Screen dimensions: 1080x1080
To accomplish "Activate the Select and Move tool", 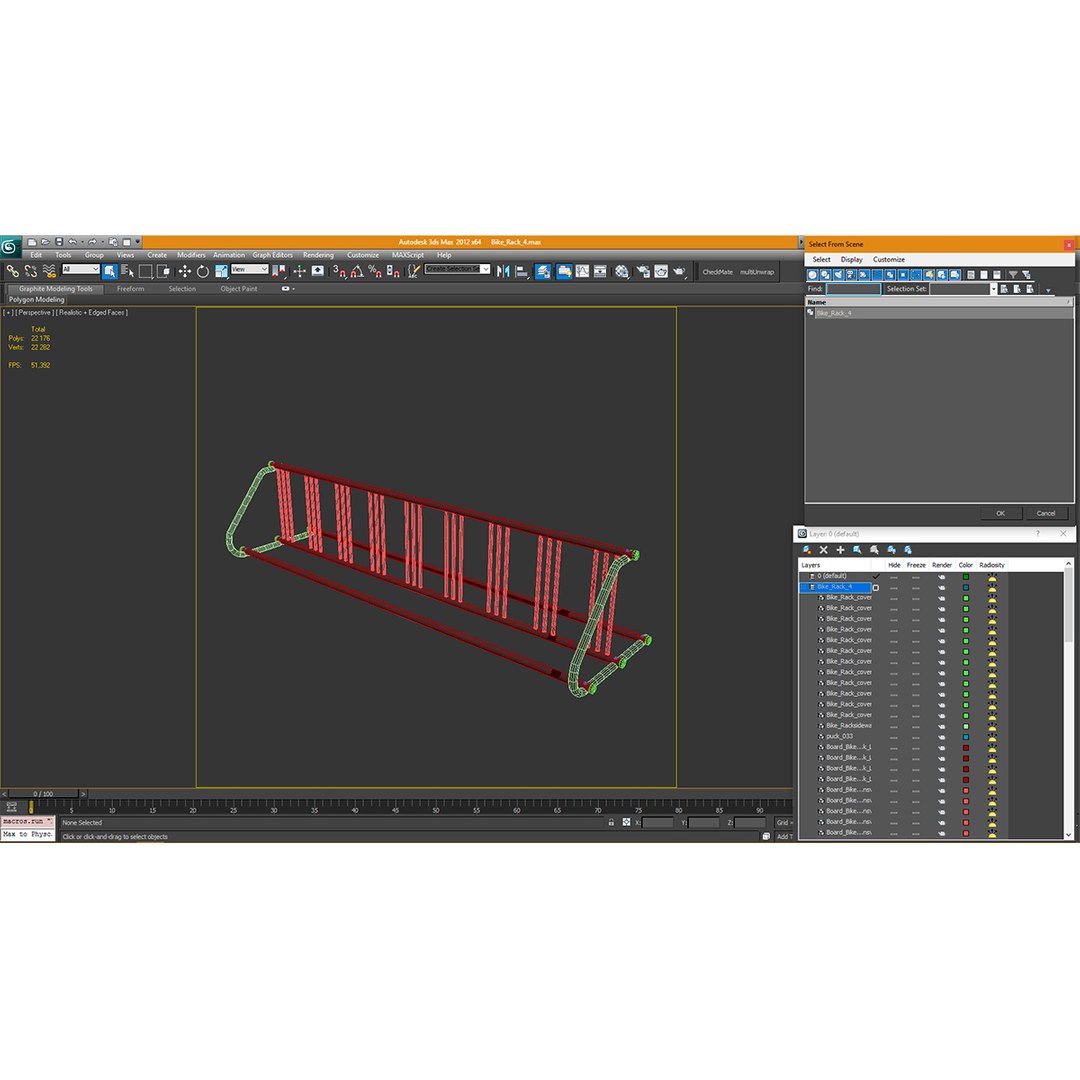I will (x=185, y=271).
